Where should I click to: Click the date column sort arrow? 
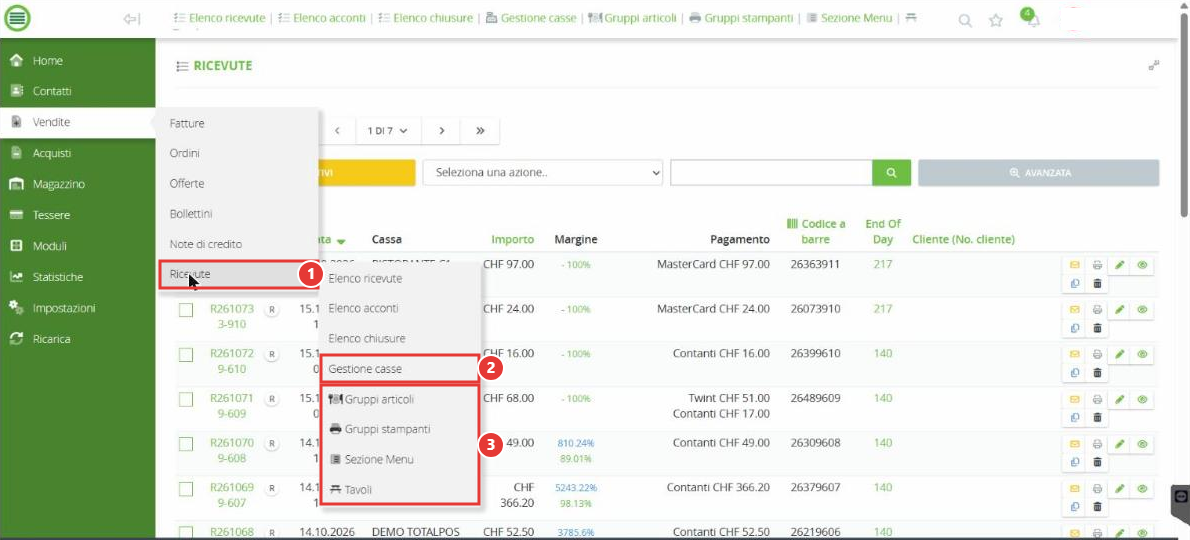coord(341,241)
